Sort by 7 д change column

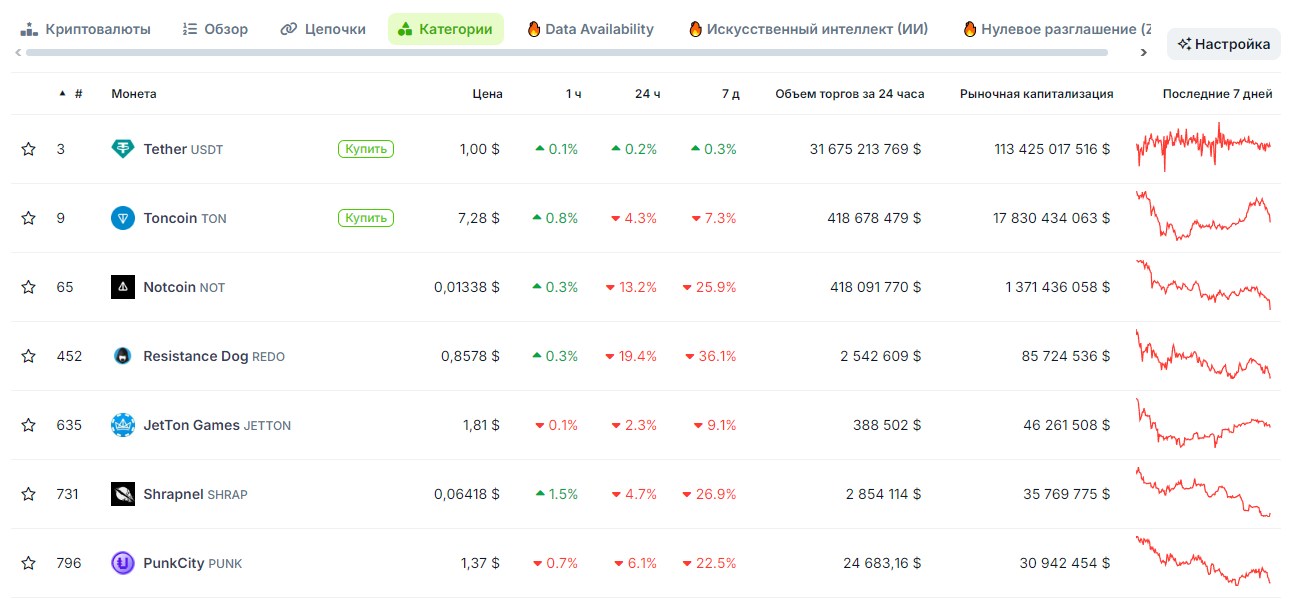tap(730, 94)
